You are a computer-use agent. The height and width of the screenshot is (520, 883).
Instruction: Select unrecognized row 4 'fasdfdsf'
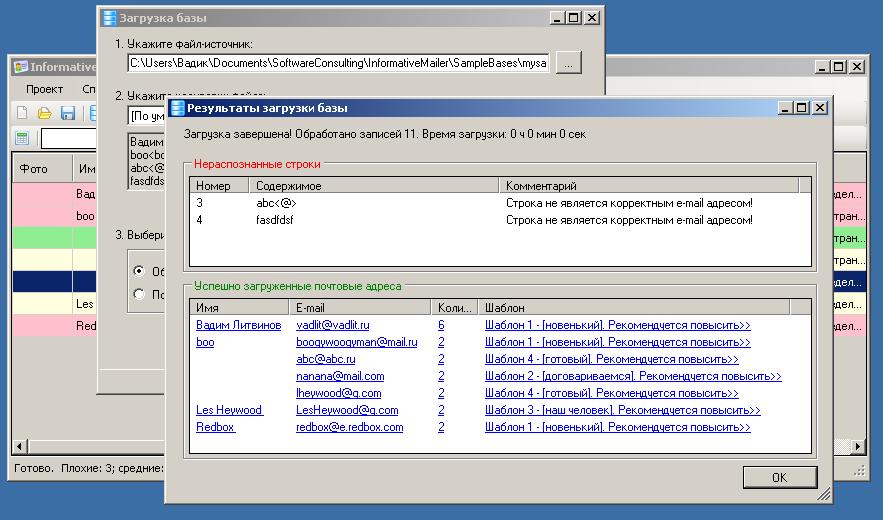pyautogui.click(x=500, y=220)
